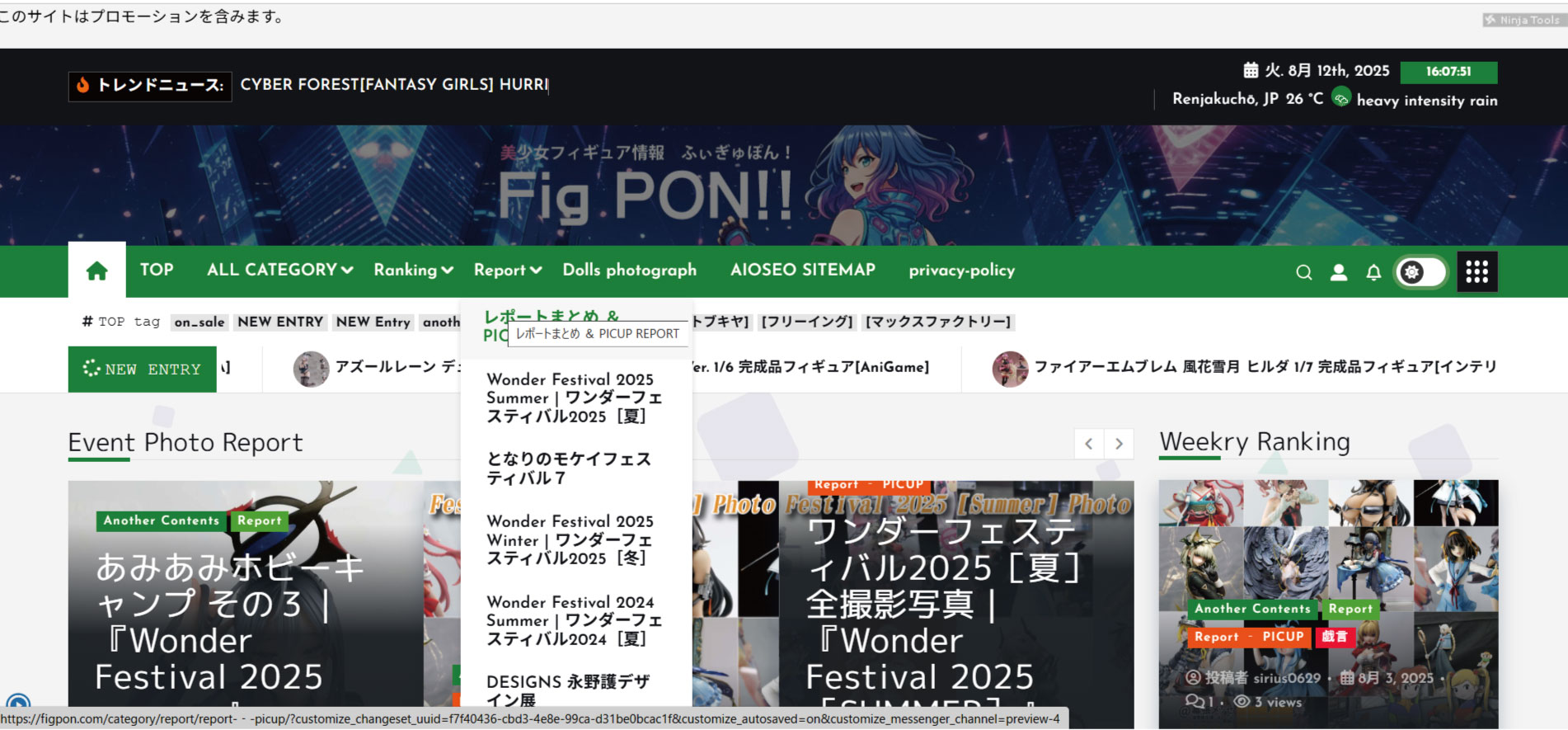Go to previous Event Photo Report slide
Viewport: 1568px width, 730px height.
(x=1089, y=444)
